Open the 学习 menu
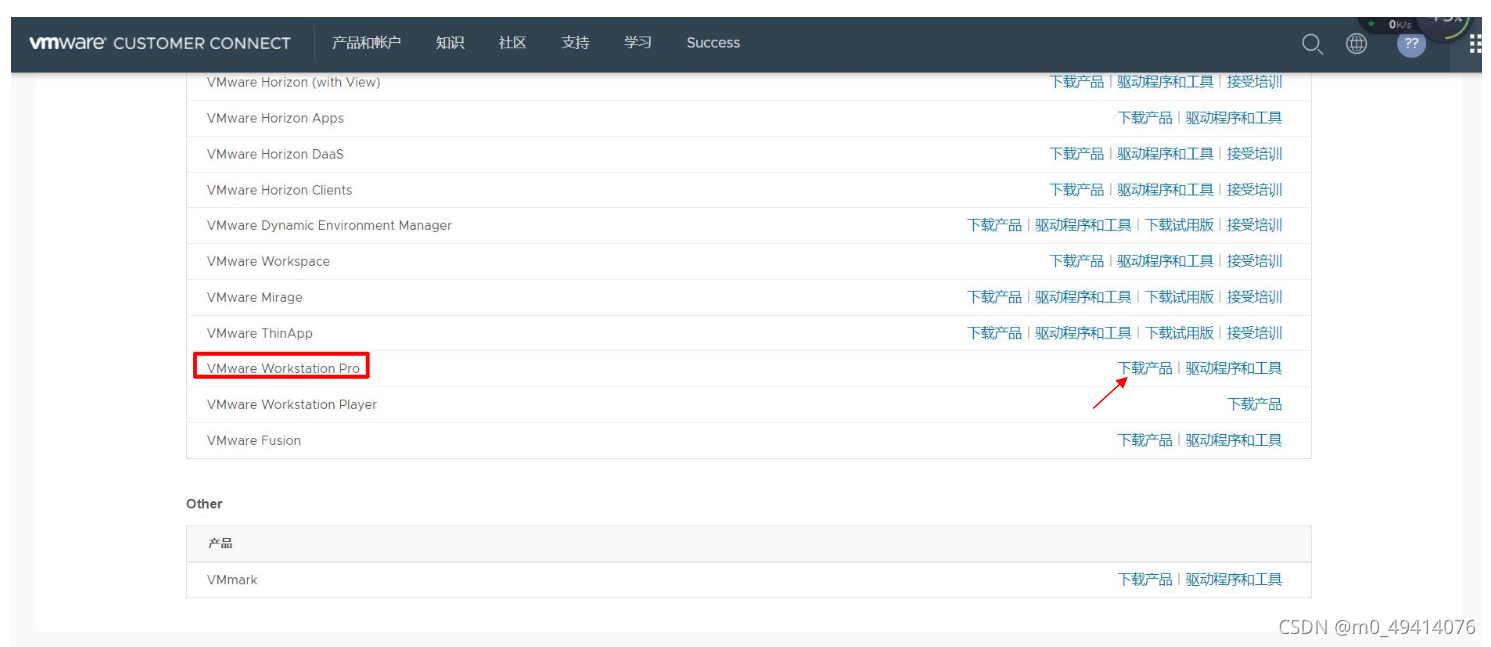 tap(638, 42)
